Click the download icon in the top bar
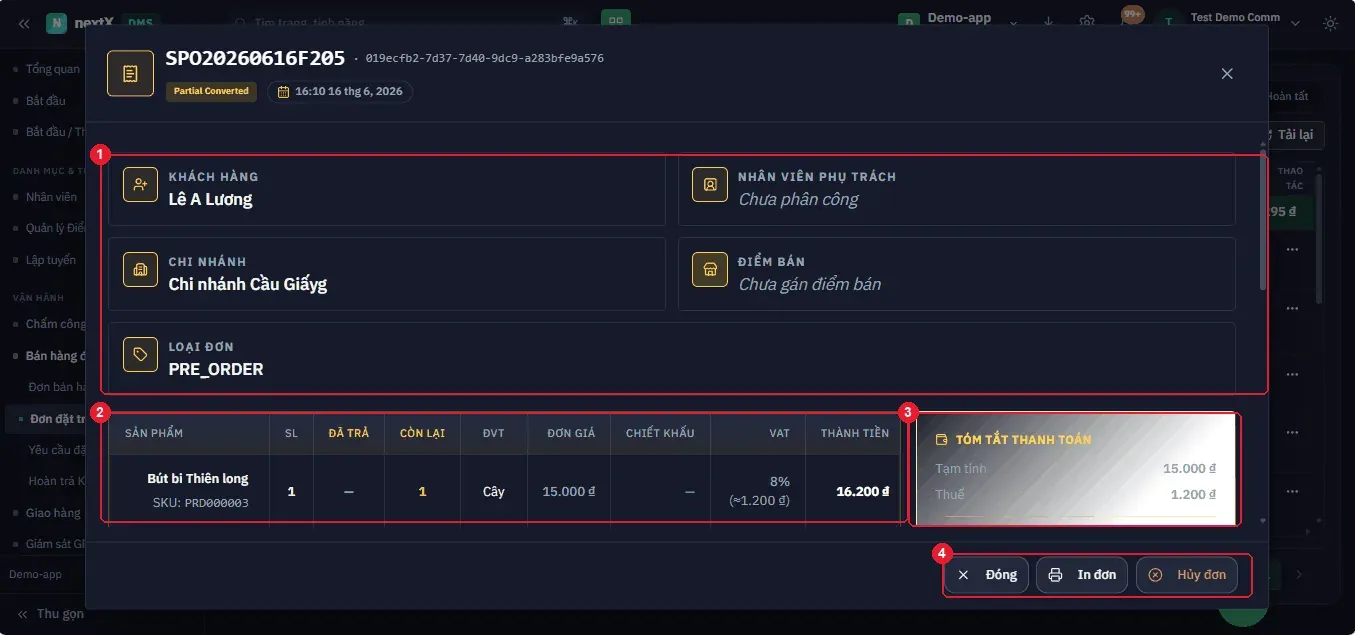Screen dimensions: 1355x635 (x=1049, y=22)
